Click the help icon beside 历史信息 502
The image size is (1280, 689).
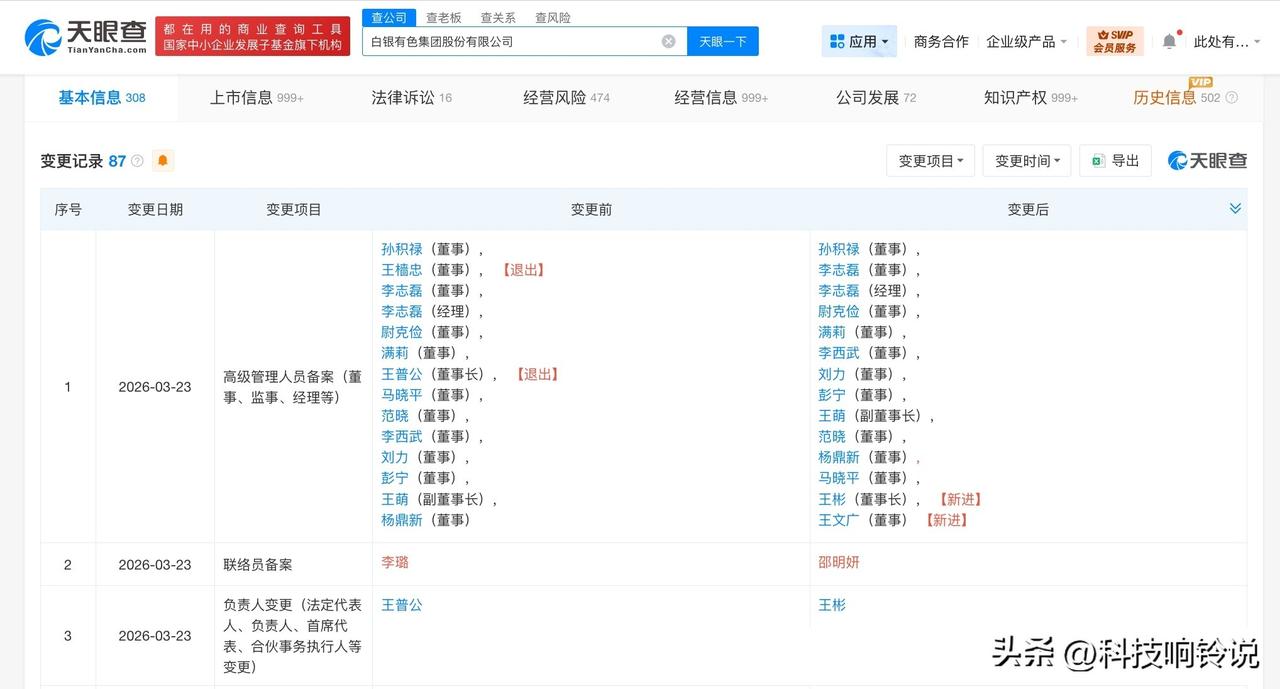tap(1231, 98)
